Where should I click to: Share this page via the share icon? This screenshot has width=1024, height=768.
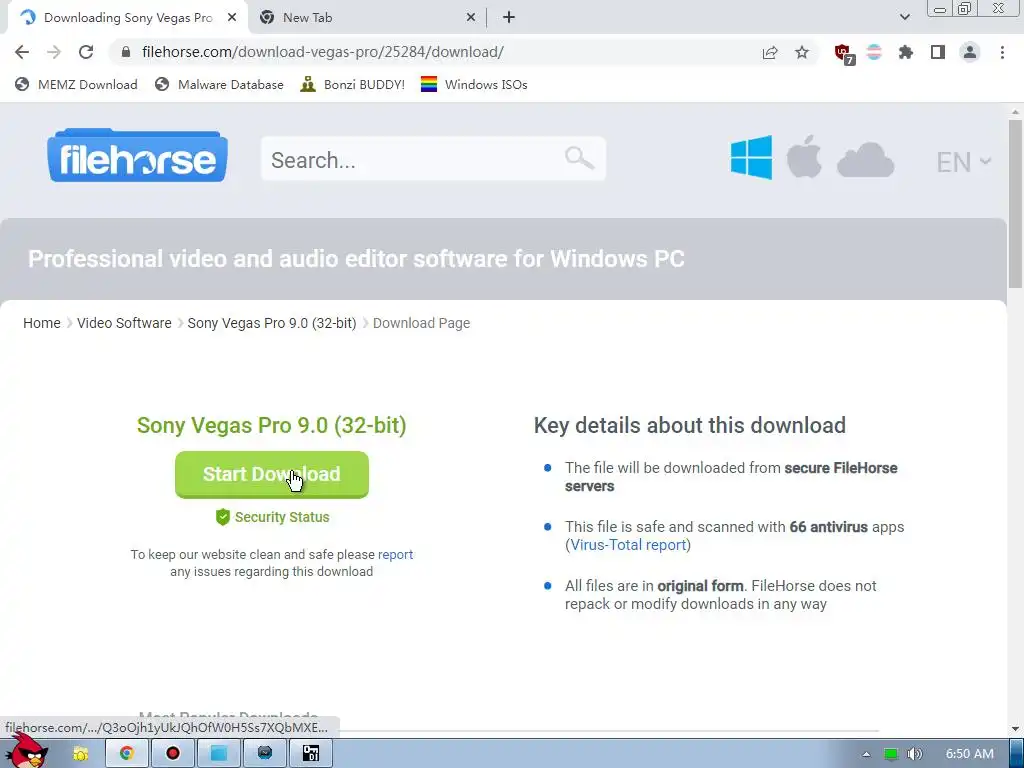click(x=770, y=52)
